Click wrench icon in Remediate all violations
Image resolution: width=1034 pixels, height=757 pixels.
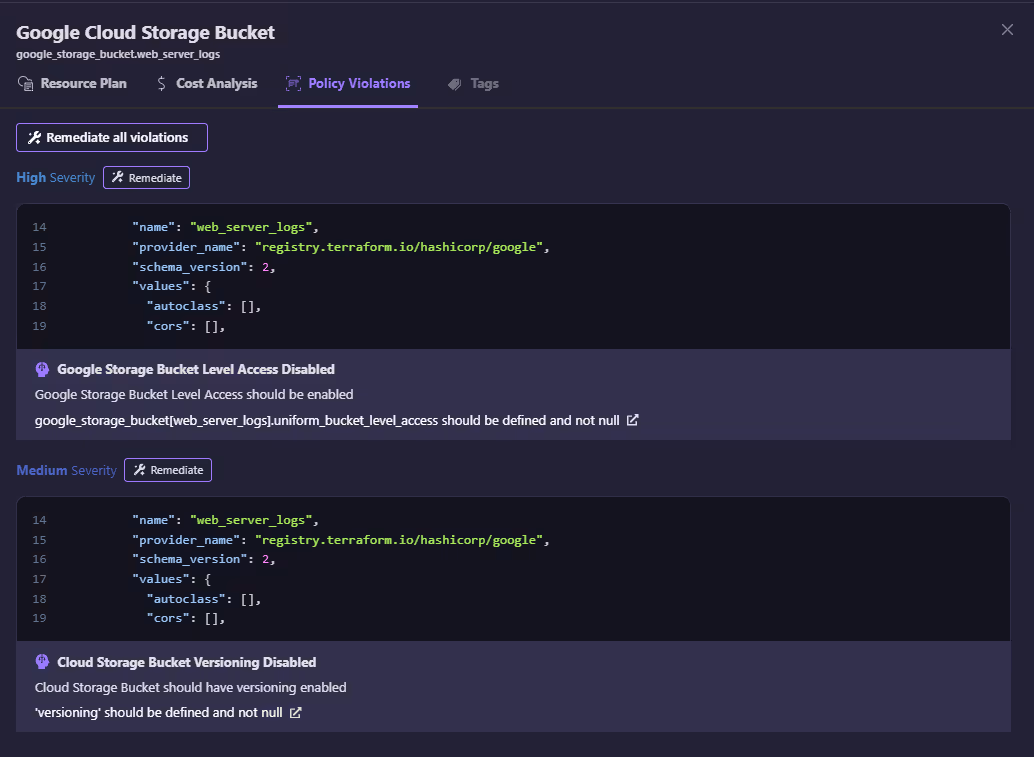click(34, 138)
